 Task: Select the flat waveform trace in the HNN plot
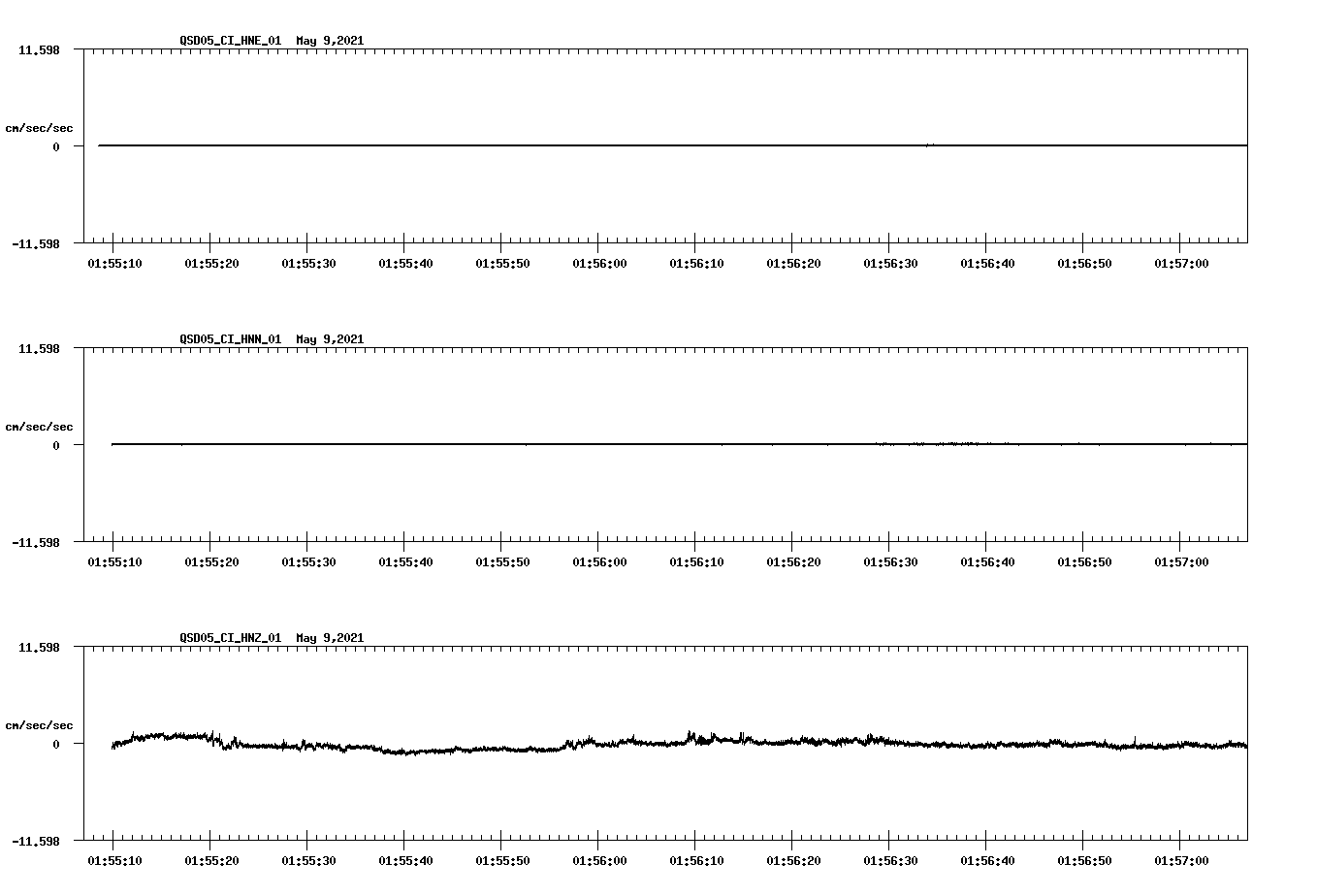tap(582, 445)
